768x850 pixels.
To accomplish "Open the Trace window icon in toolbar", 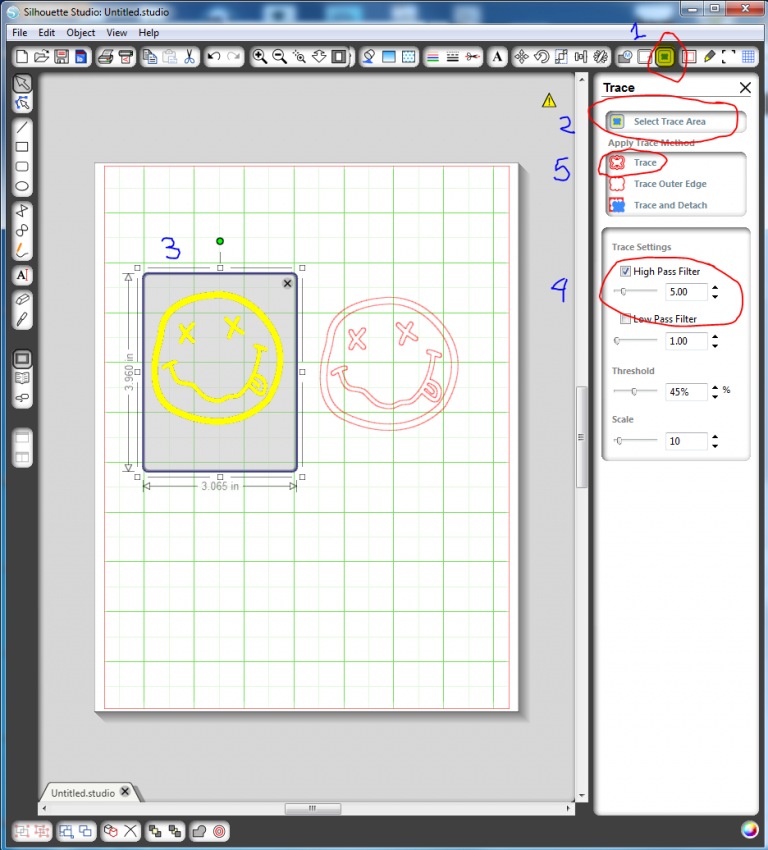I will (x=665, y=57).
